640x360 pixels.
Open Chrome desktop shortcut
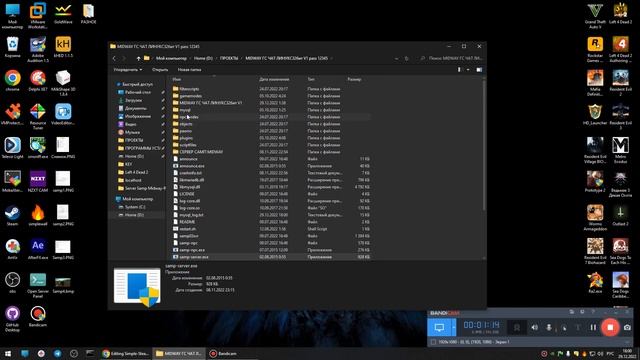point(13,80)
